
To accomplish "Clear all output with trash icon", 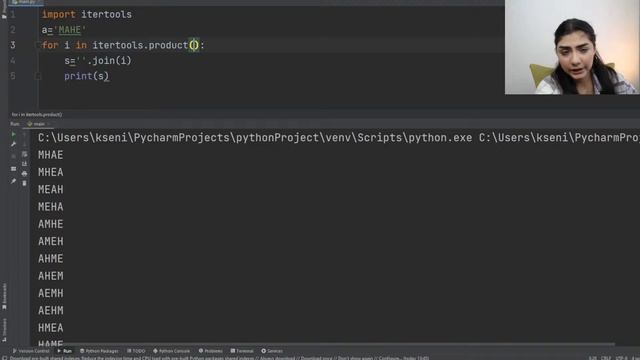I will pos(24,183).
